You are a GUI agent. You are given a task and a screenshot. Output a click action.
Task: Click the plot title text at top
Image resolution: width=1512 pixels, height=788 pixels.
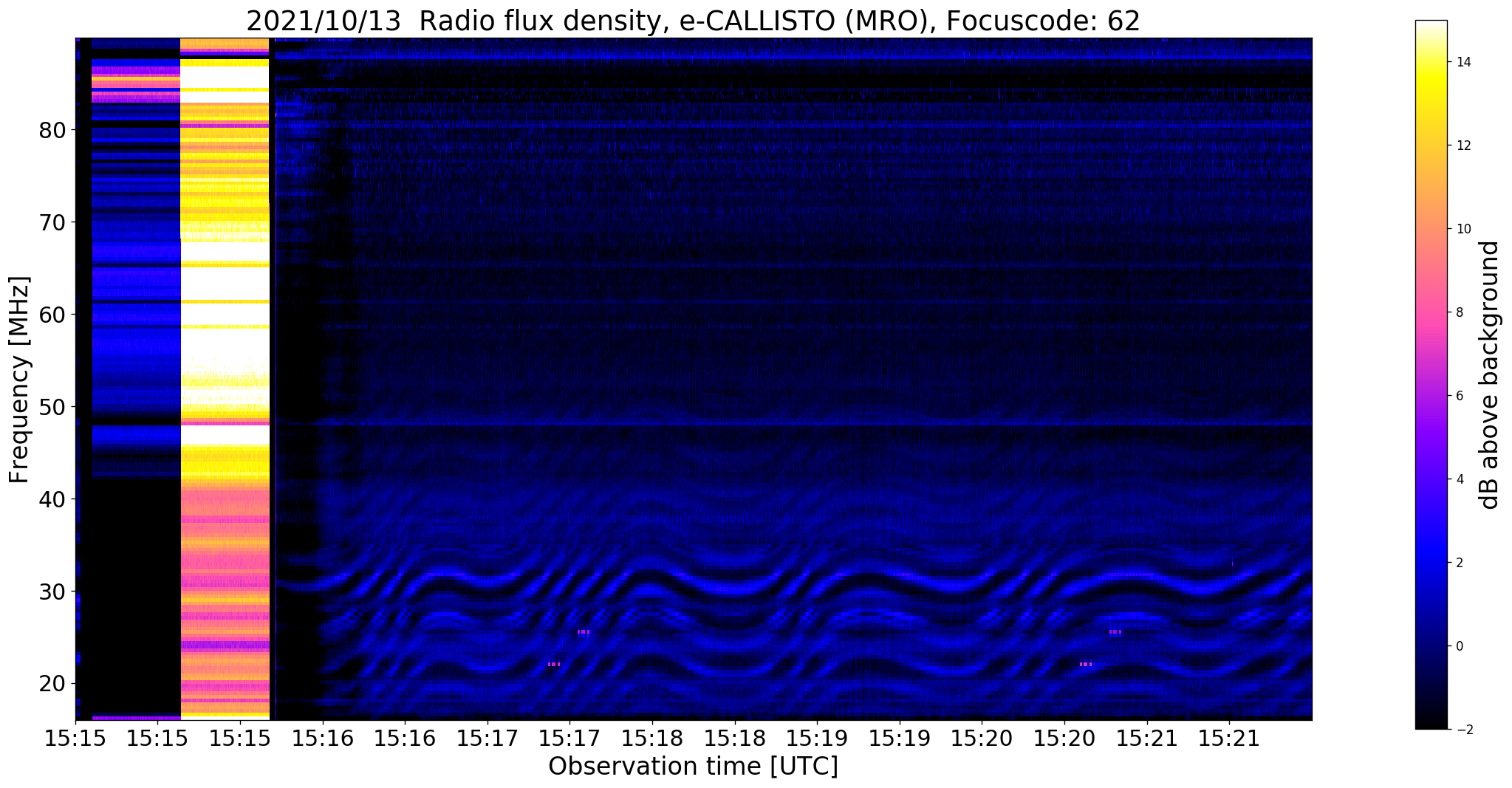point(693,21)
